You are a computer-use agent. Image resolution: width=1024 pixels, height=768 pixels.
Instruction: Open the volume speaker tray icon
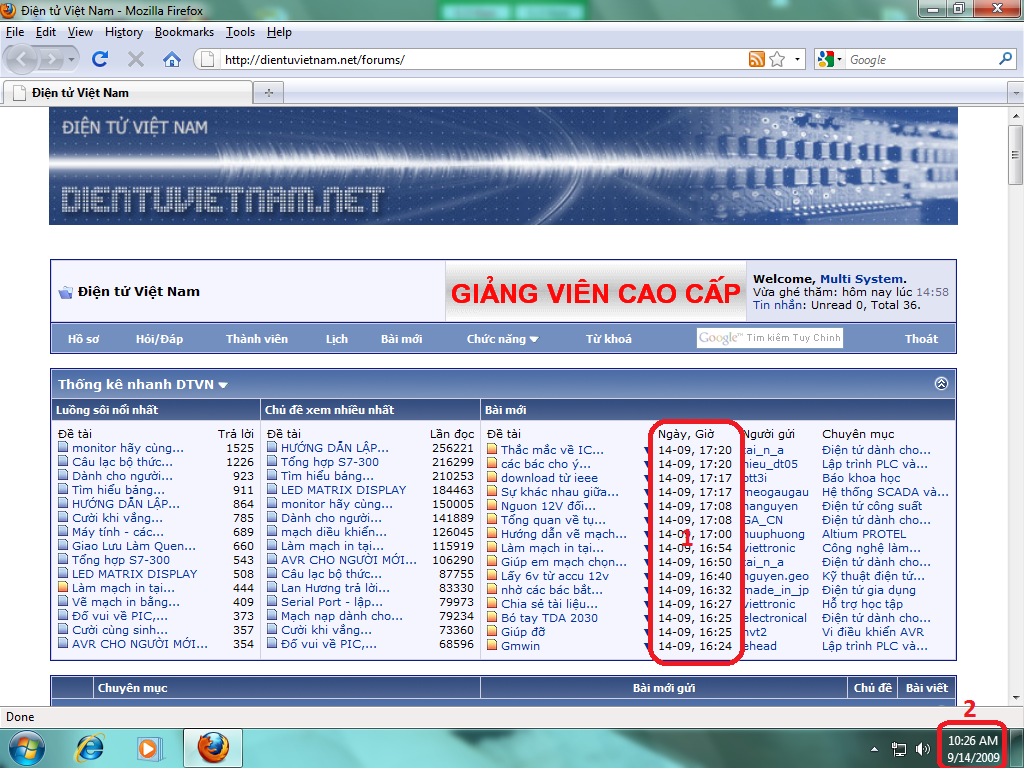923,749
